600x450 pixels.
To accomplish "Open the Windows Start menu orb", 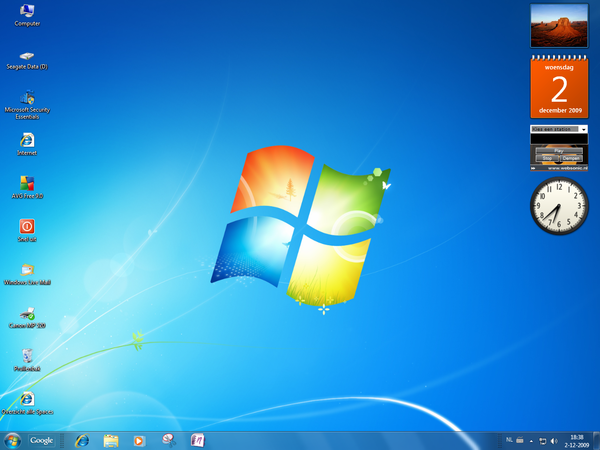I will point(12,440).
